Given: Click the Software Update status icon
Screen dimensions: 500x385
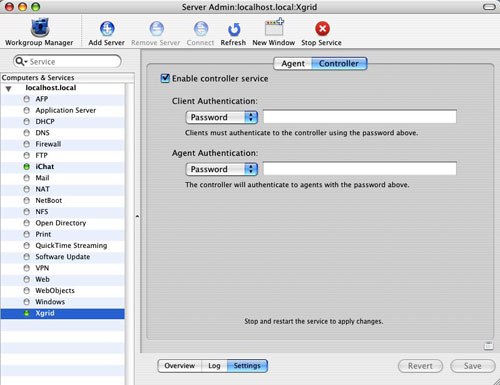Looking at the screenshot, I should tap(27, 257).
